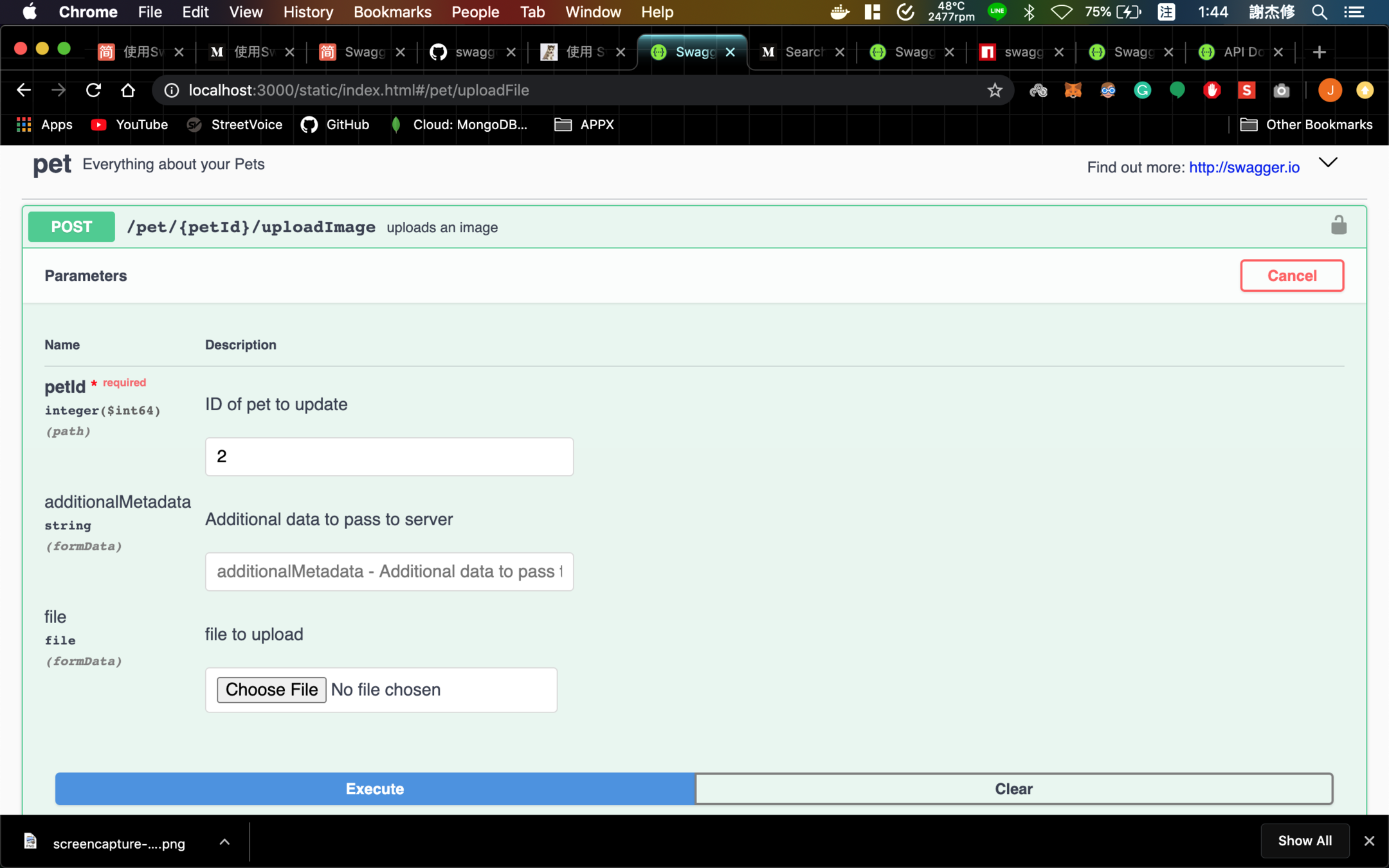Click the Choose File button
Image resolution: width=1389 pixels, height=868 pixels.
[x=271, y=690]
